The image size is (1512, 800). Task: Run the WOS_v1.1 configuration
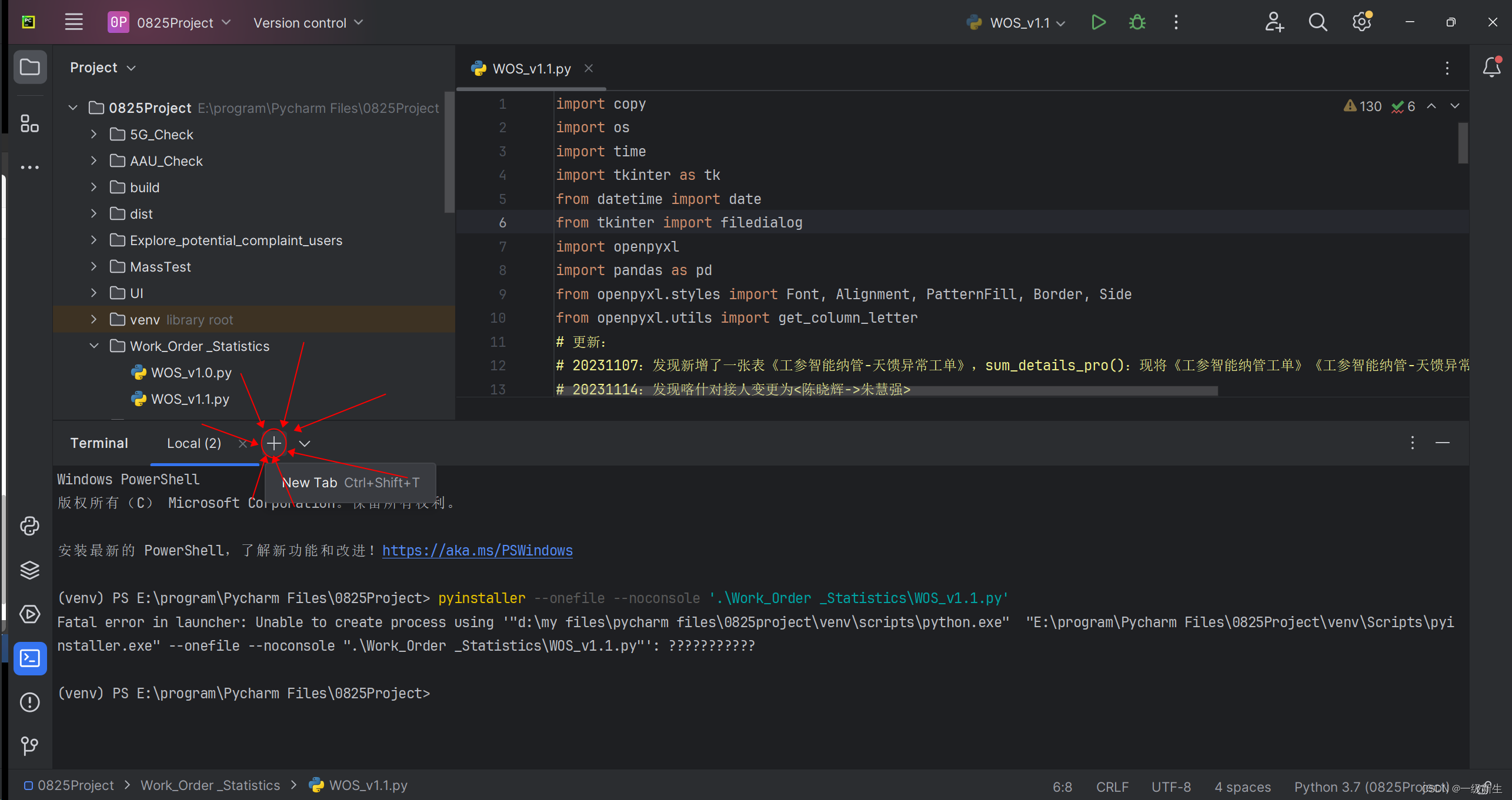pyautogui.click(x=1098, y=22)
